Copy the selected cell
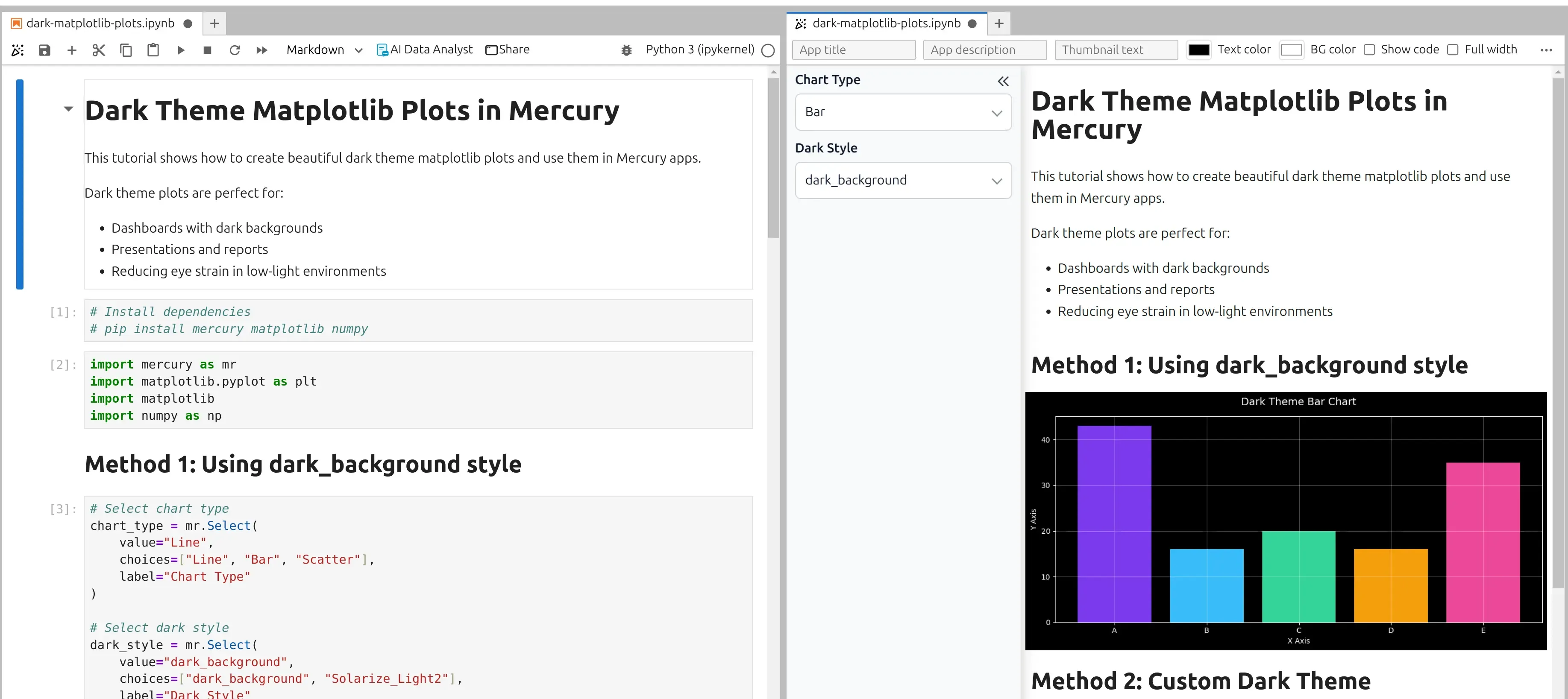Viewport: 1568px width, 699px height. point(126,50)
